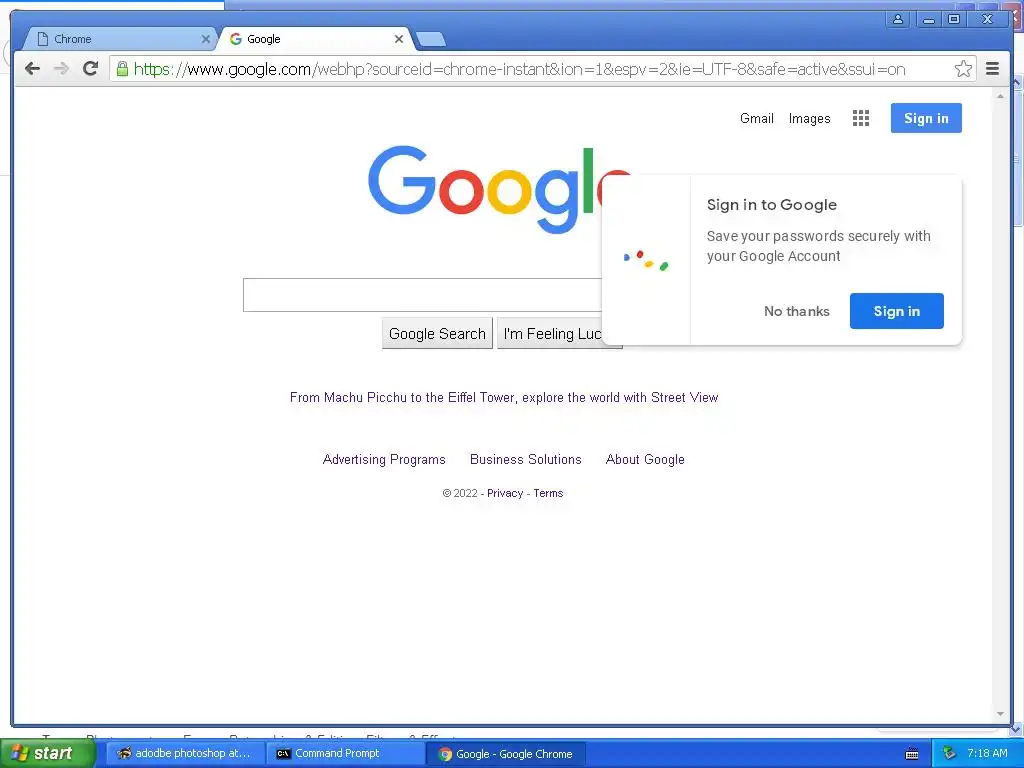Click Sign in inside the popup

tap(897, 311)
